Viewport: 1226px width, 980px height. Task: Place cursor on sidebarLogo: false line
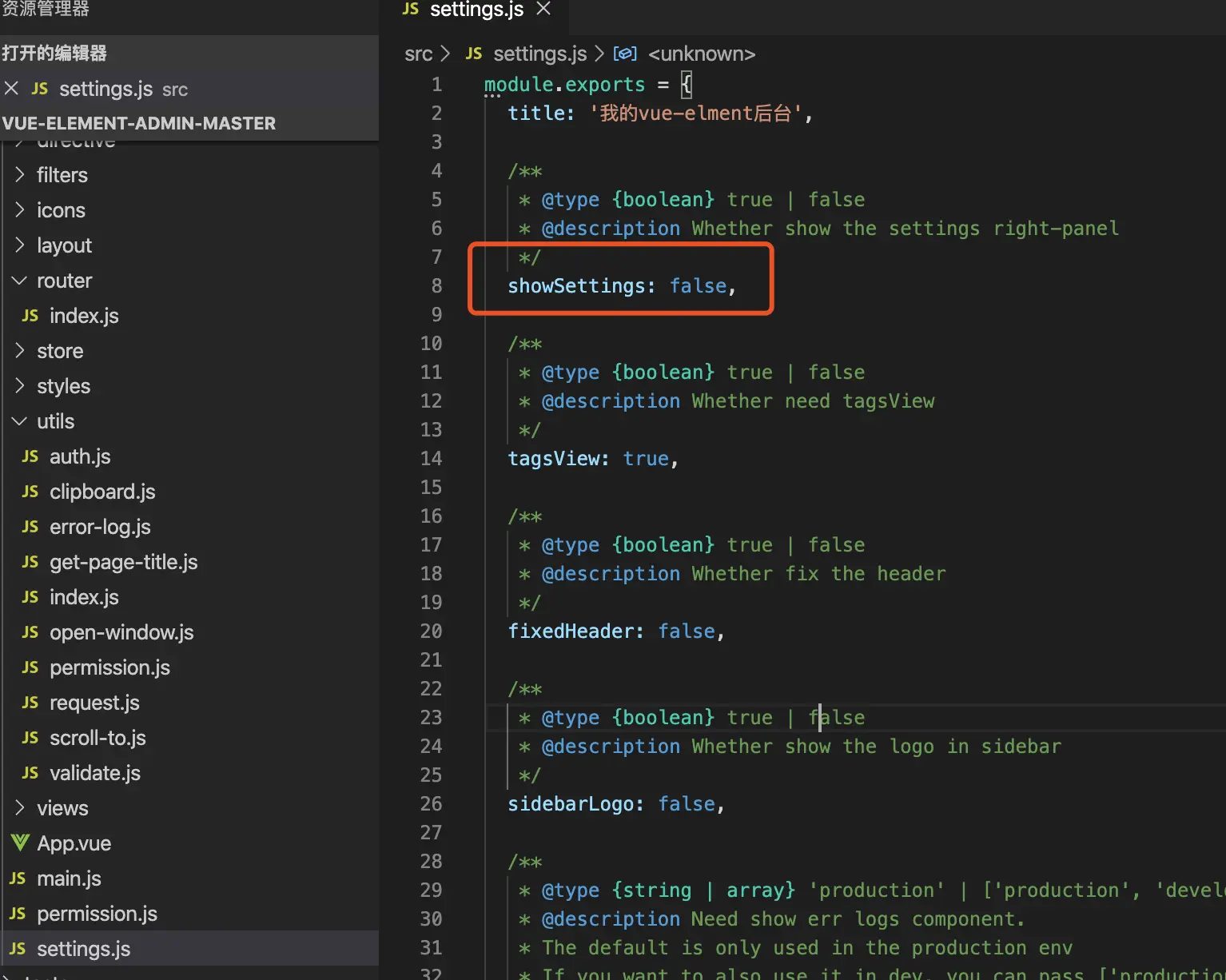coord(616,803)
